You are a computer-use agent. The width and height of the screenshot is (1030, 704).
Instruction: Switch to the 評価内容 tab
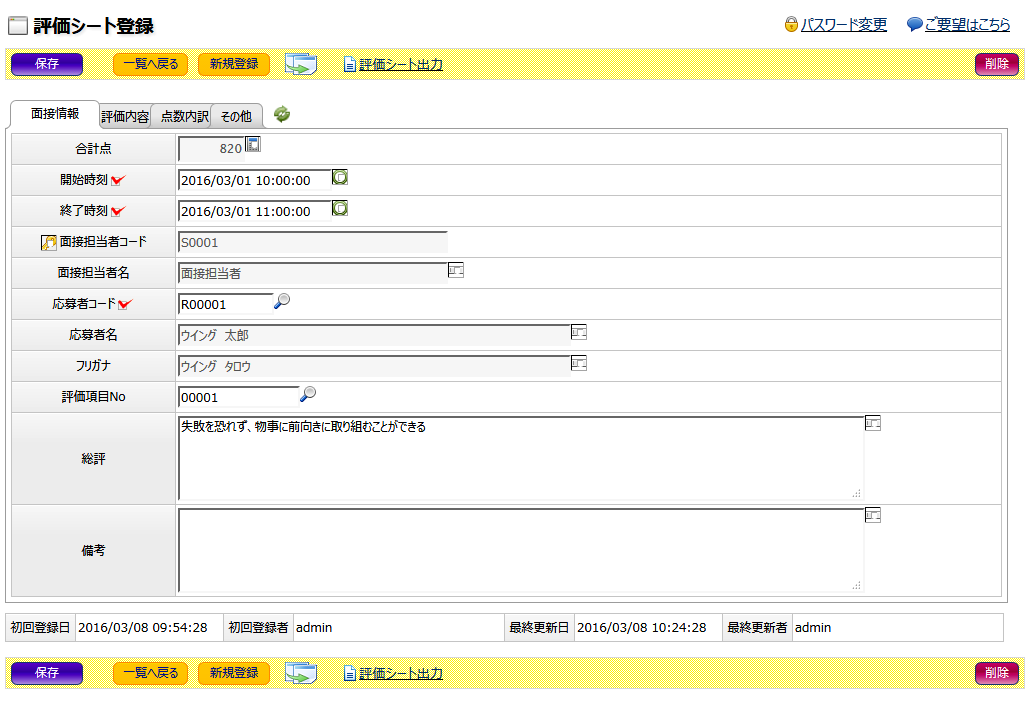click(x=125, y=117)
